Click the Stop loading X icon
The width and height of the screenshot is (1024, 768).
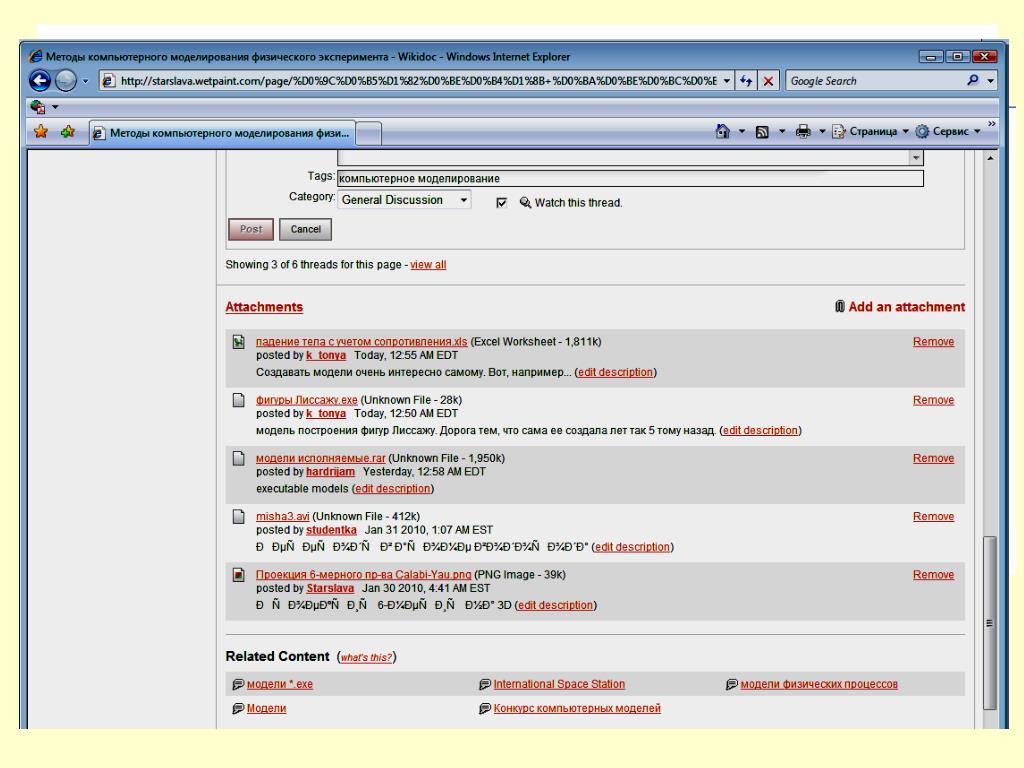[x=768, y=80]
